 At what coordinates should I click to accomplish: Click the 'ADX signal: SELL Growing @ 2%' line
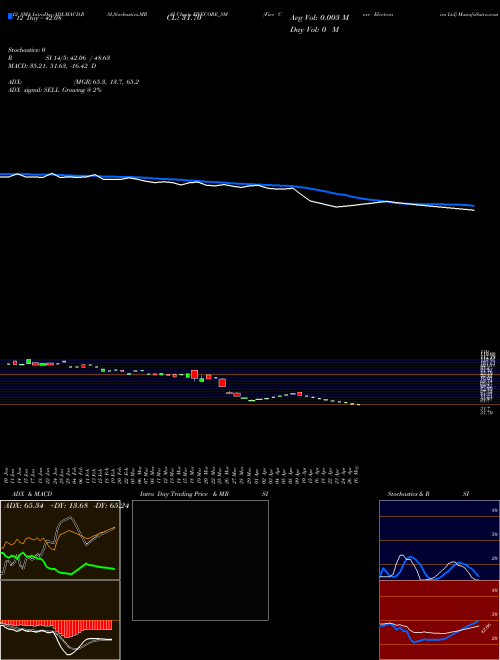pos(55,90)
